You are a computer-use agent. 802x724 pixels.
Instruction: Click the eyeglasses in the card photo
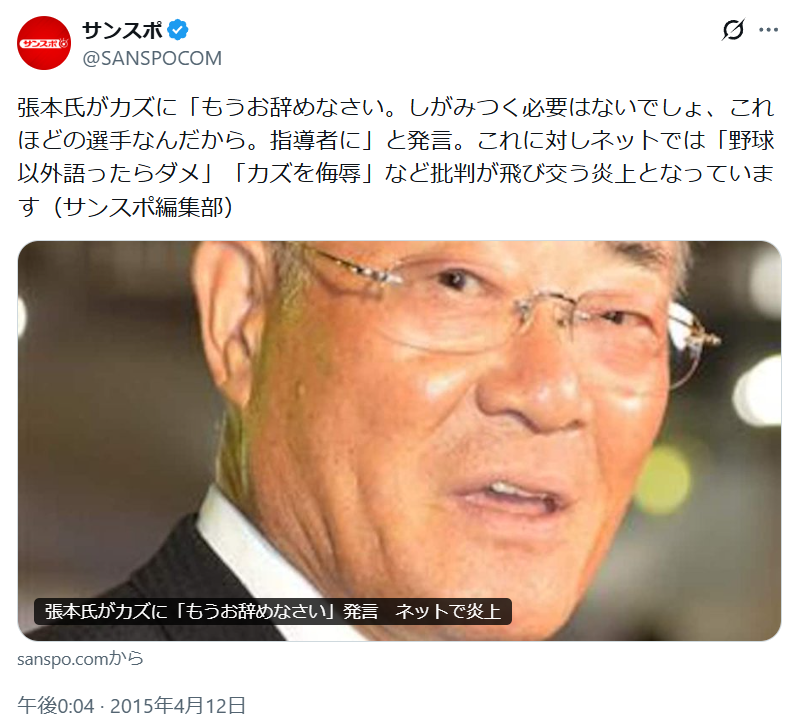point(511,312)
